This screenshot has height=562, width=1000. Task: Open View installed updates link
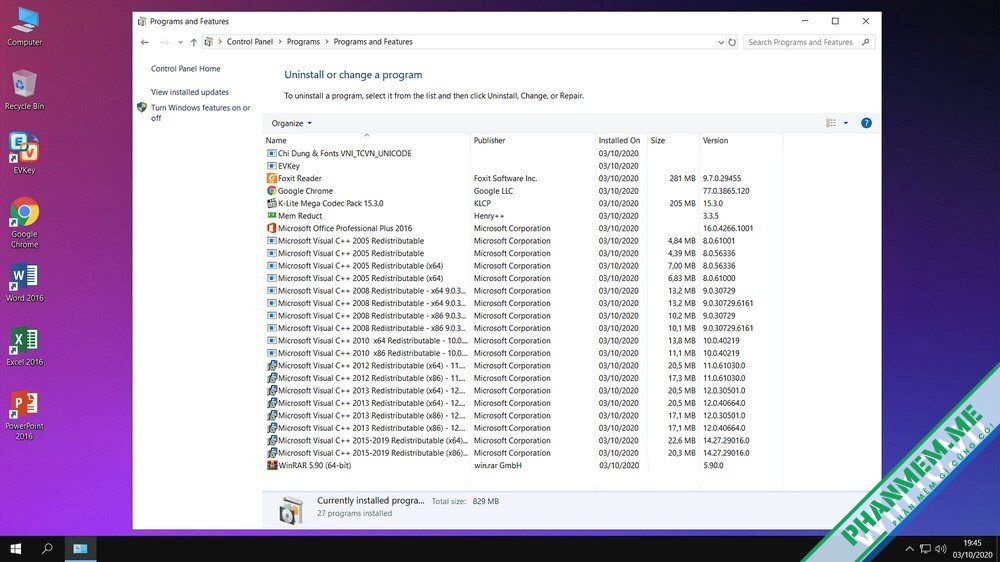pos(189,92)
